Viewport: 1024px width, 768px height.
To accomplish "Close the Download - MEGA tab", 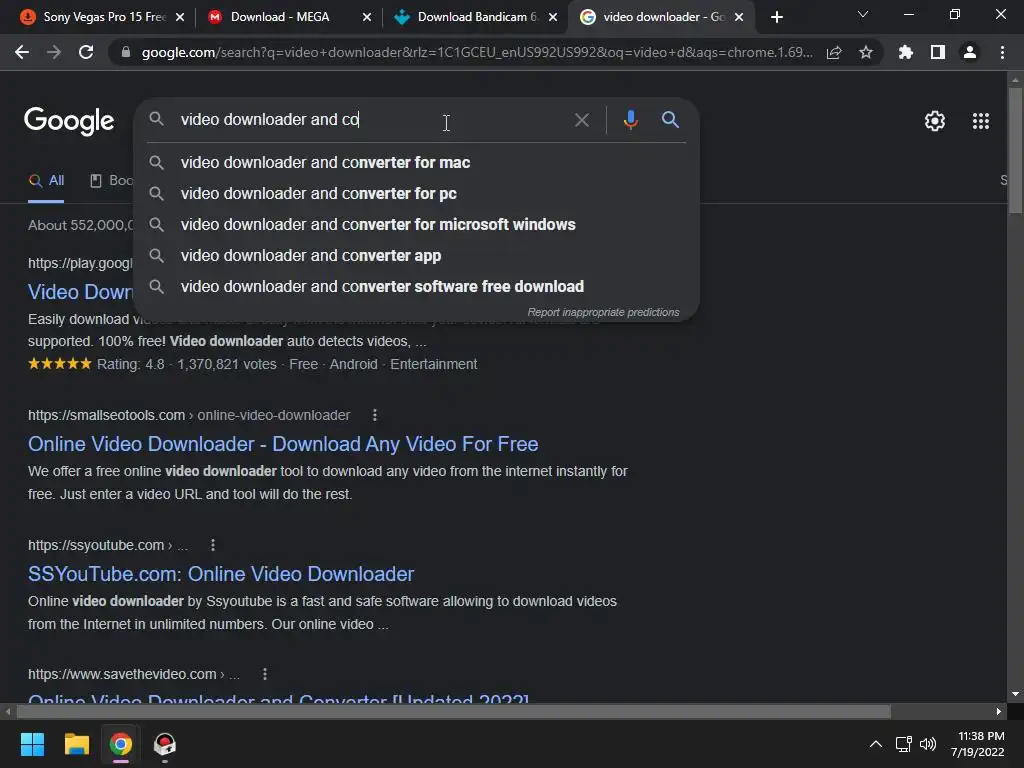I will 366,17.
